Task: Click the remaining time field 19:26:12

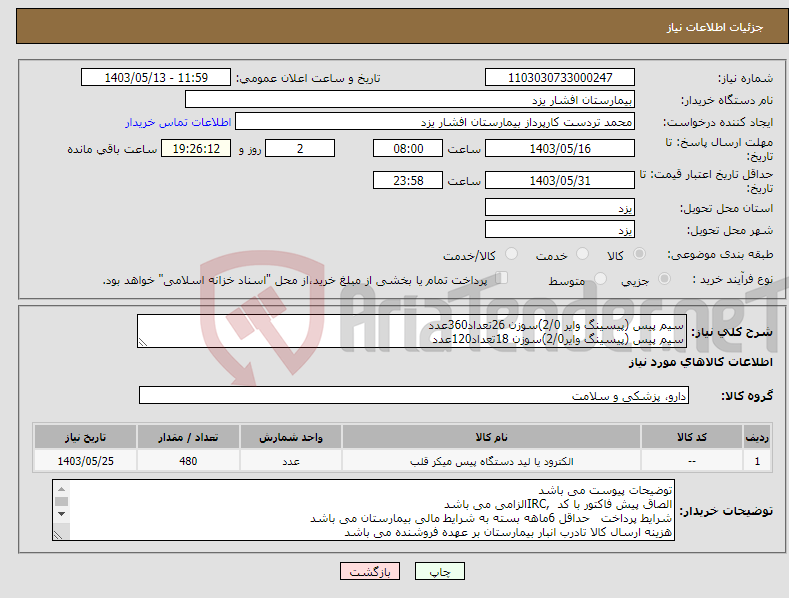Action: (196, 148)
